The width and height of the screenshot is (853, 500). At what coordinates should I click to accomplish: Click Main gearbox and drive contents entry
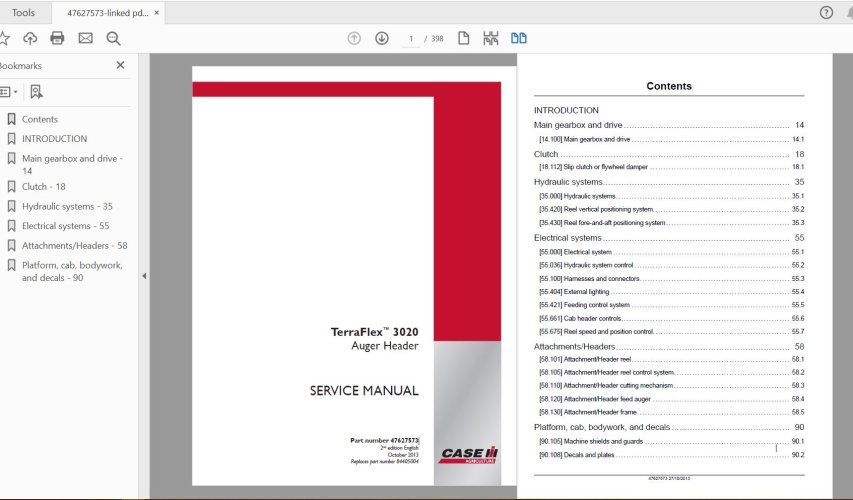click(x=669, y=125)
